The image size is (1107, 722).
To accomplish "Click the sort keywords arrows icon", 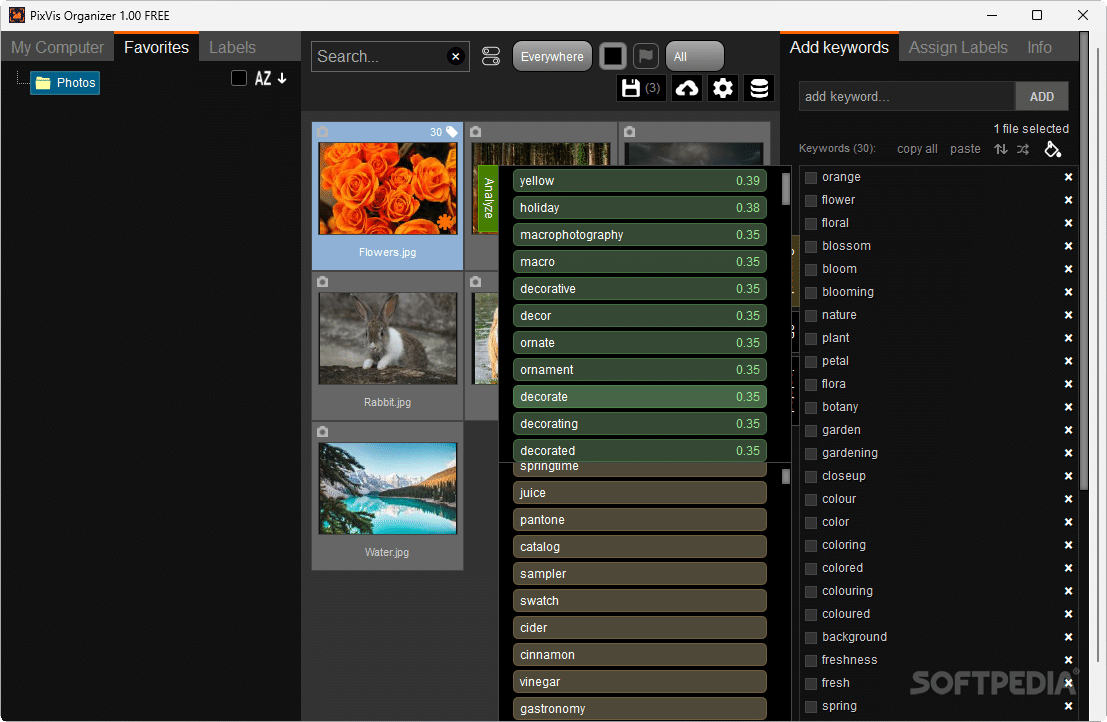I will (1000, 149).
